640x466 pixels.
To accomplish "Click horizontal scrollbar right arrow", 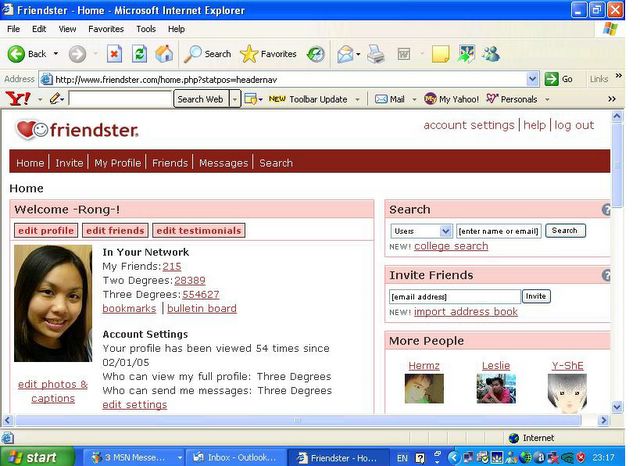I will 604,420.
